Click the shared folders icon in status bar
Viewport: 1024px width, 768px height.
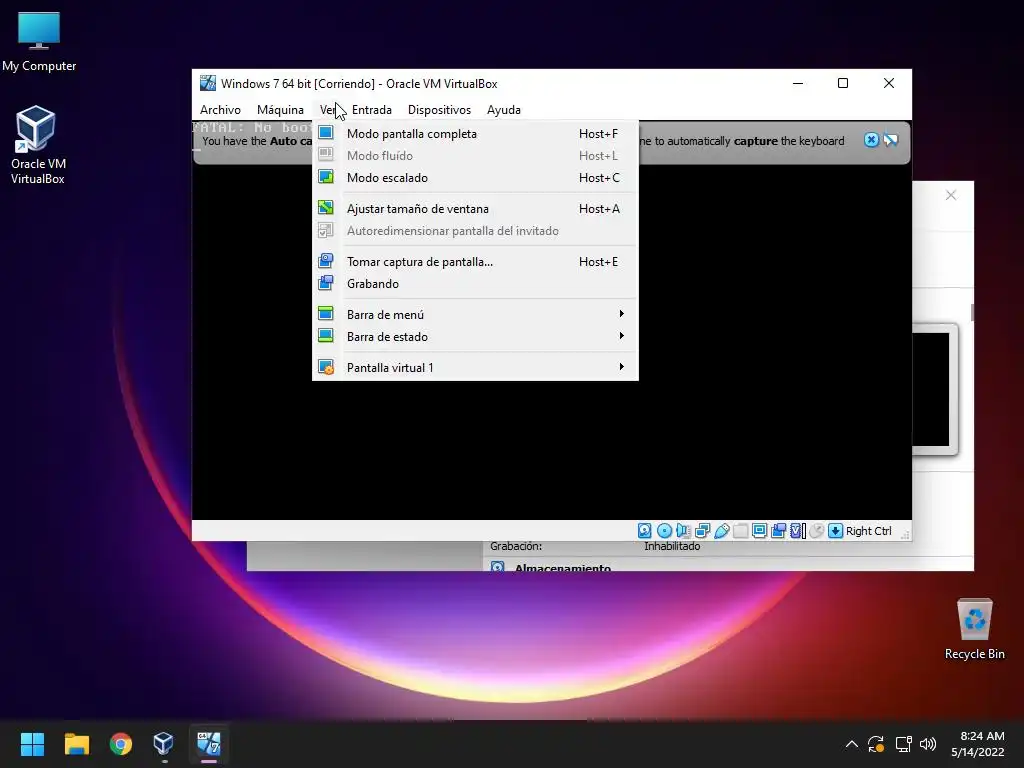coord(741,531)
